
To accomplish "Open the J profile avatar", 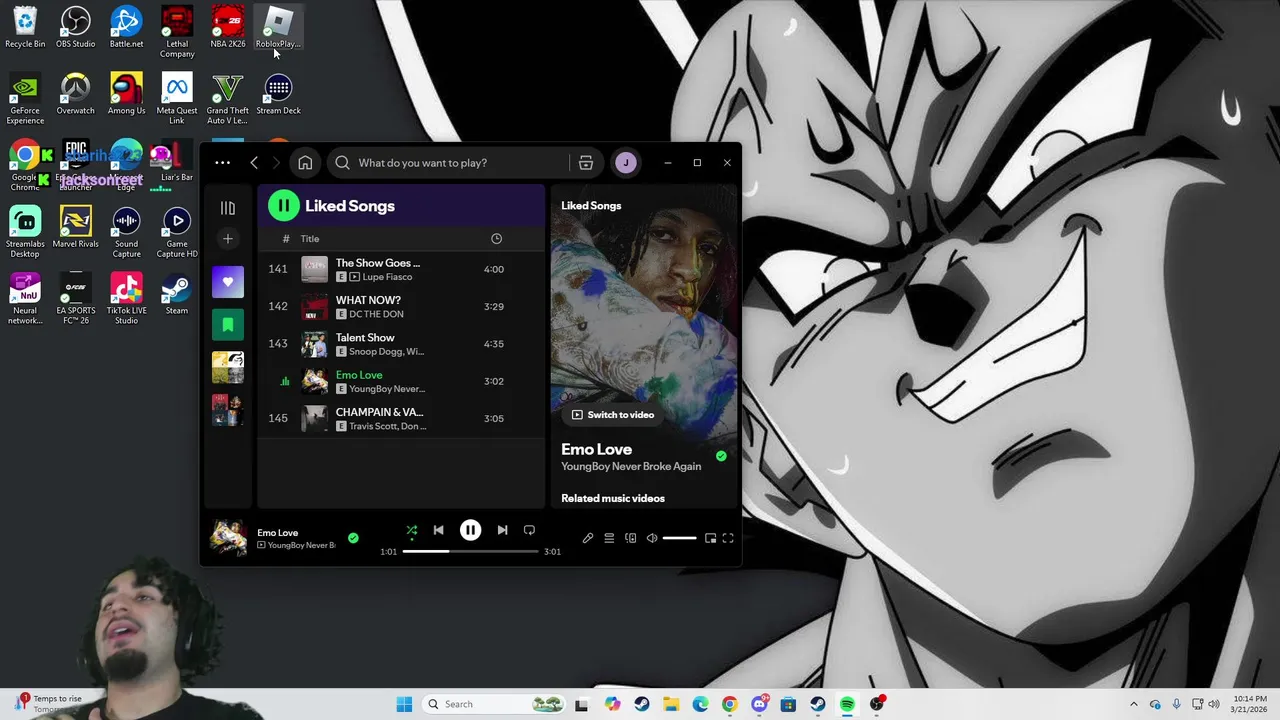I will 626,163.
